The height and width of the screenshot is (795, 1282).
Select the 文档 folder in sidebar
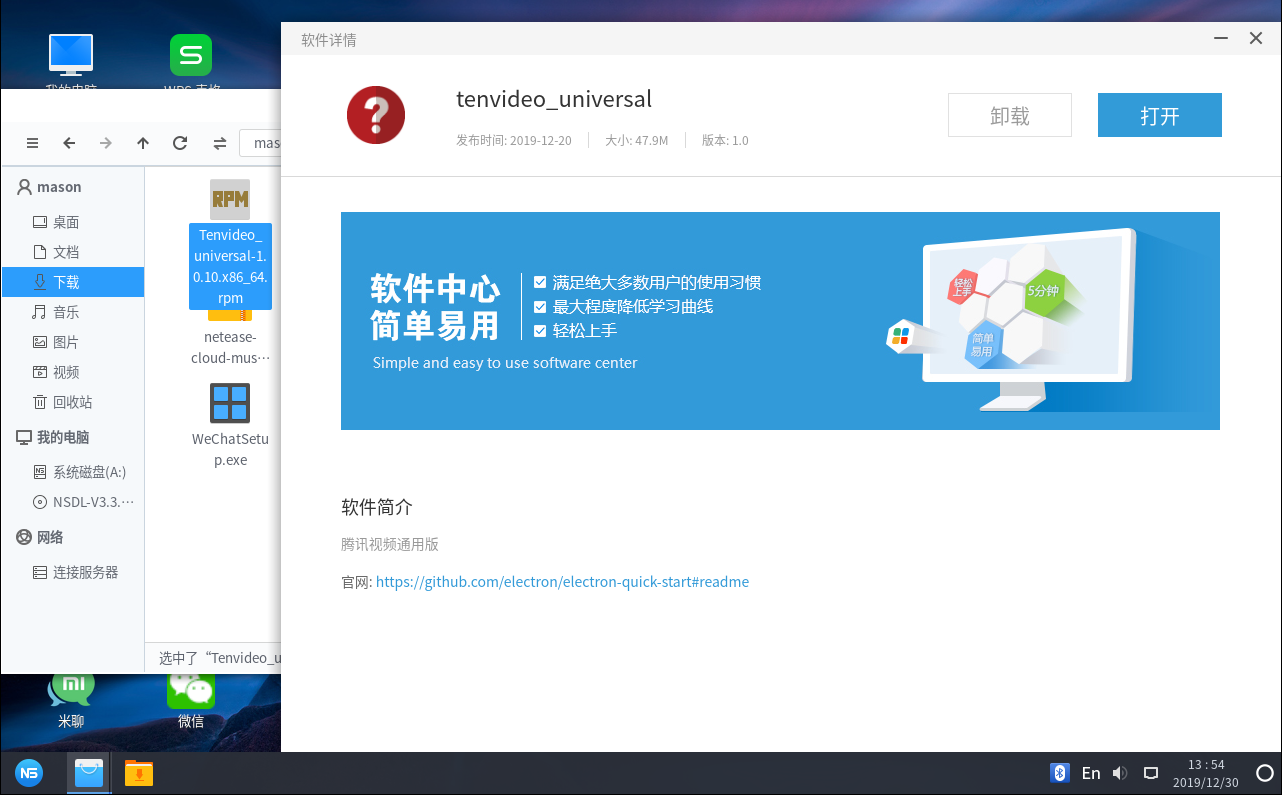(72, 252)
